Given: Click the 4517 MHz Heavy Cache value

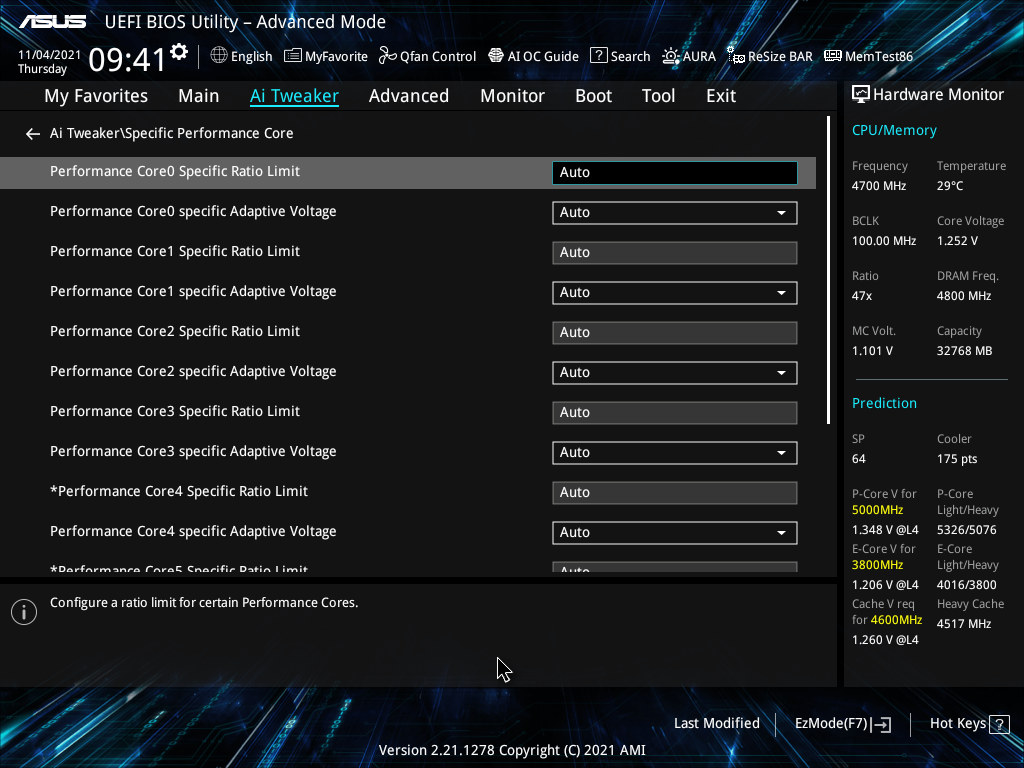Looking at the screenshot, I should click(x=963, y=624).
